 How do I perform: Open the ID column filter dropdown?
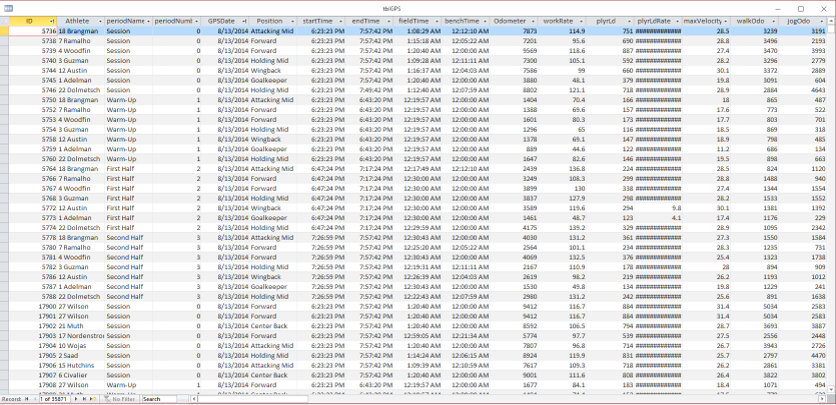click(x=51, y=20)
